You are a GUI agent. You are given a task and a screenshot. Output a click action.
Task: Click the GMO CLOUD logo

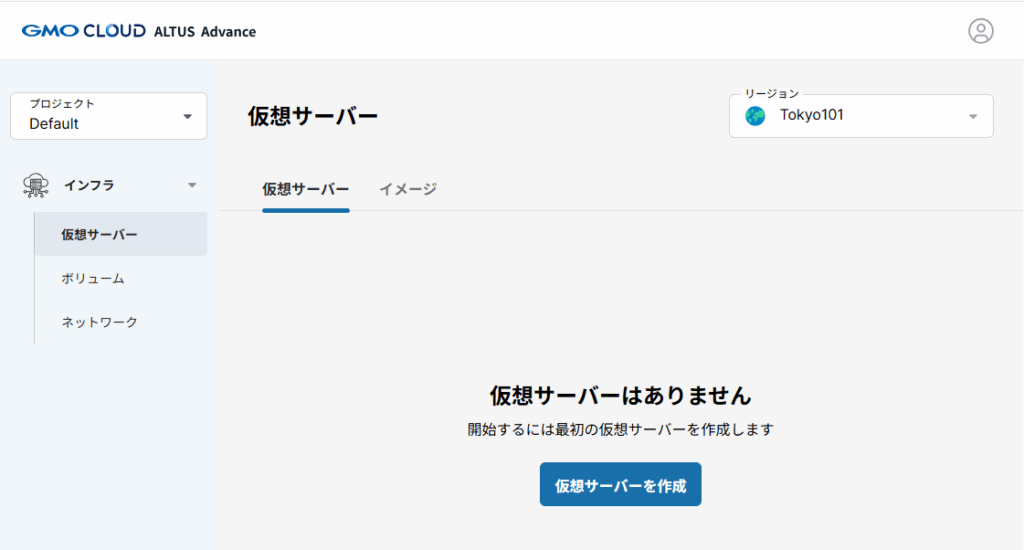(83, 31)
